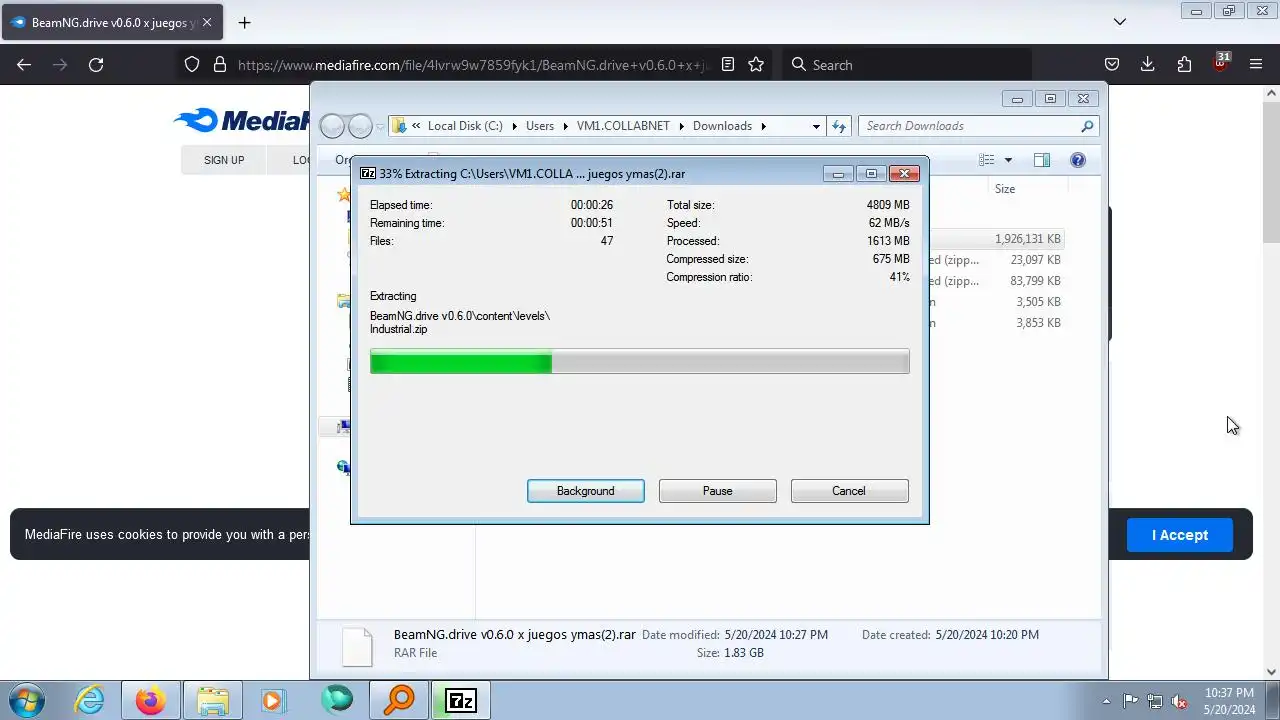Switch to 7-Zip on the taskbar
Viewport: 1280px width, 720px height.
tap(461, 700)
